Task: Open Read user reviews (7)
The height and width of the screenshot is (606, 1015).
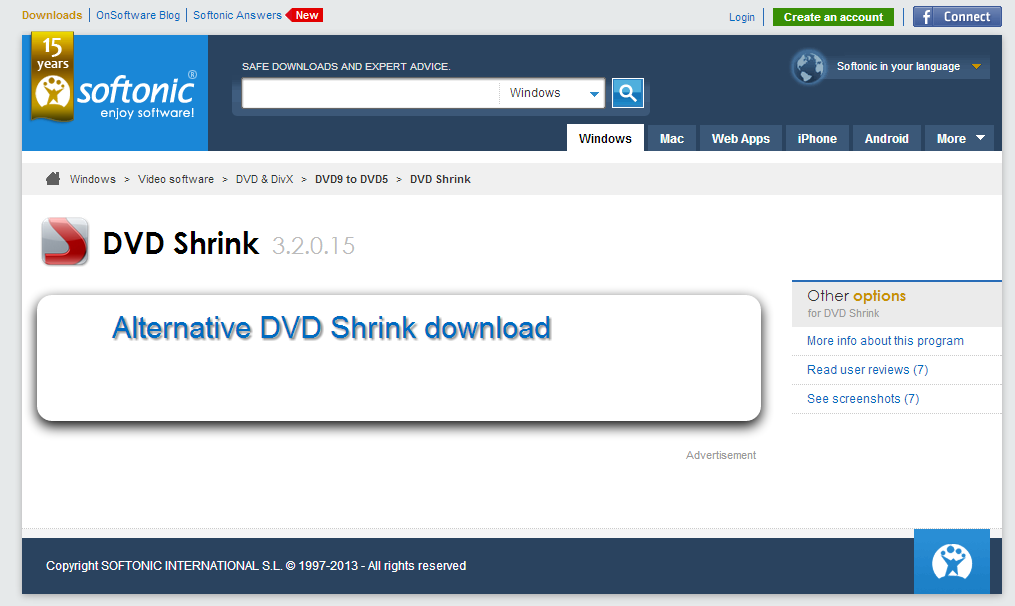Action: [867, 370]
